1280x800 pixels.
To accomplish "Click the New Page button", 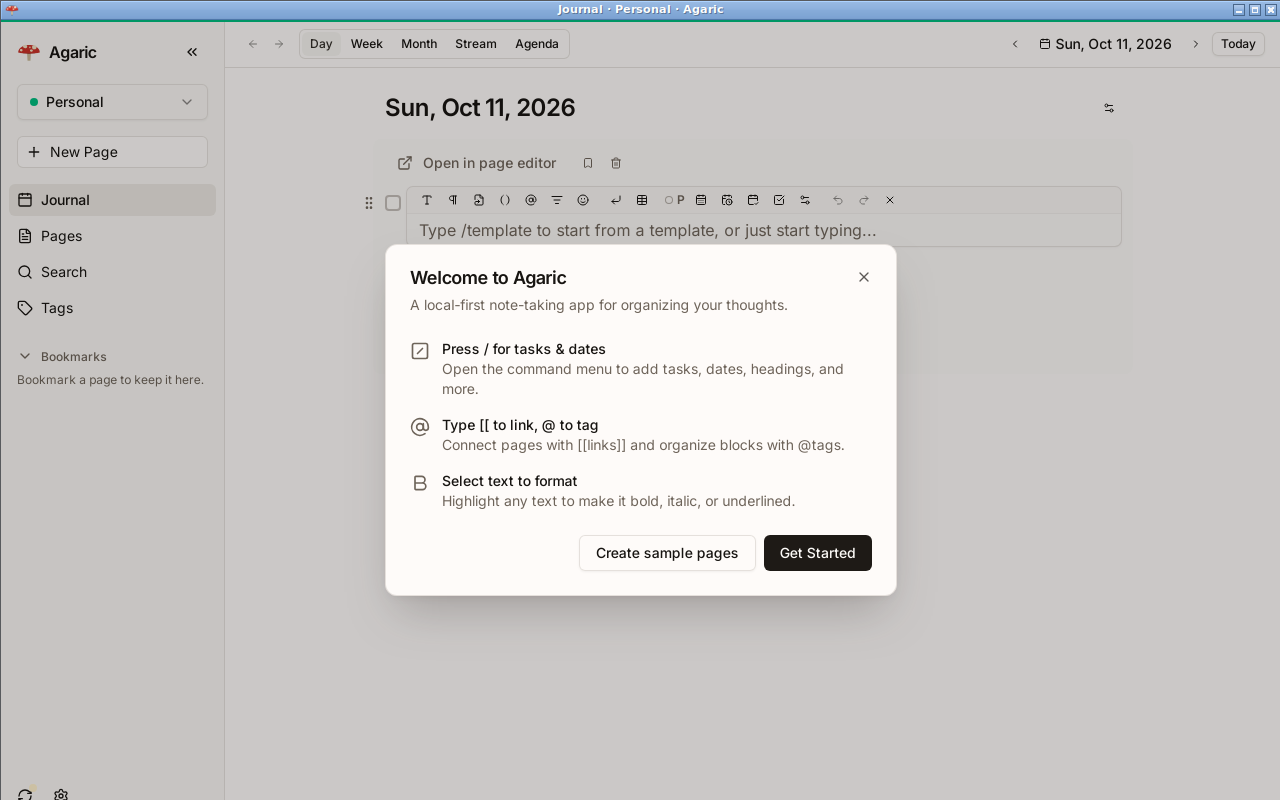I will coord(112,152).
